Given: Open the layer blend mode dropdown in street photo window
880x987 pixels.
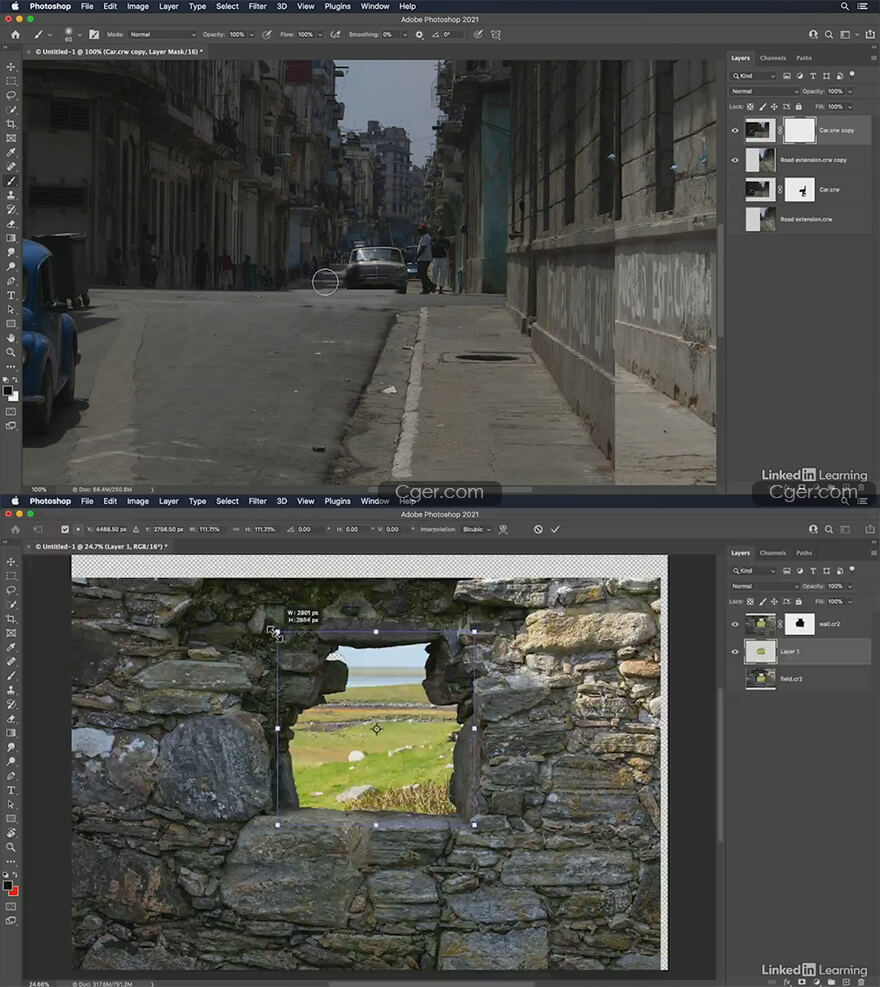Looking at the screenshot, I should pos(764,91).
